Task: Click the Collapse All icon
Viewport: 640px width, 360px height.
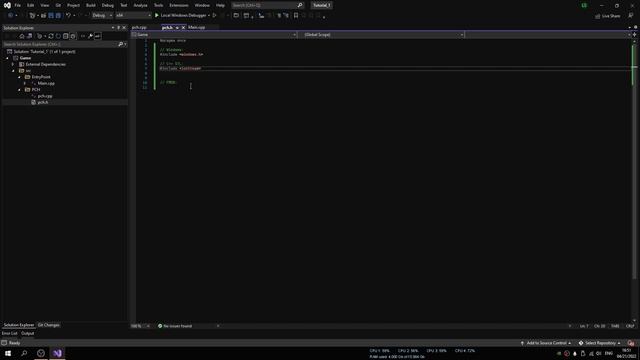Action: point(66,36)
